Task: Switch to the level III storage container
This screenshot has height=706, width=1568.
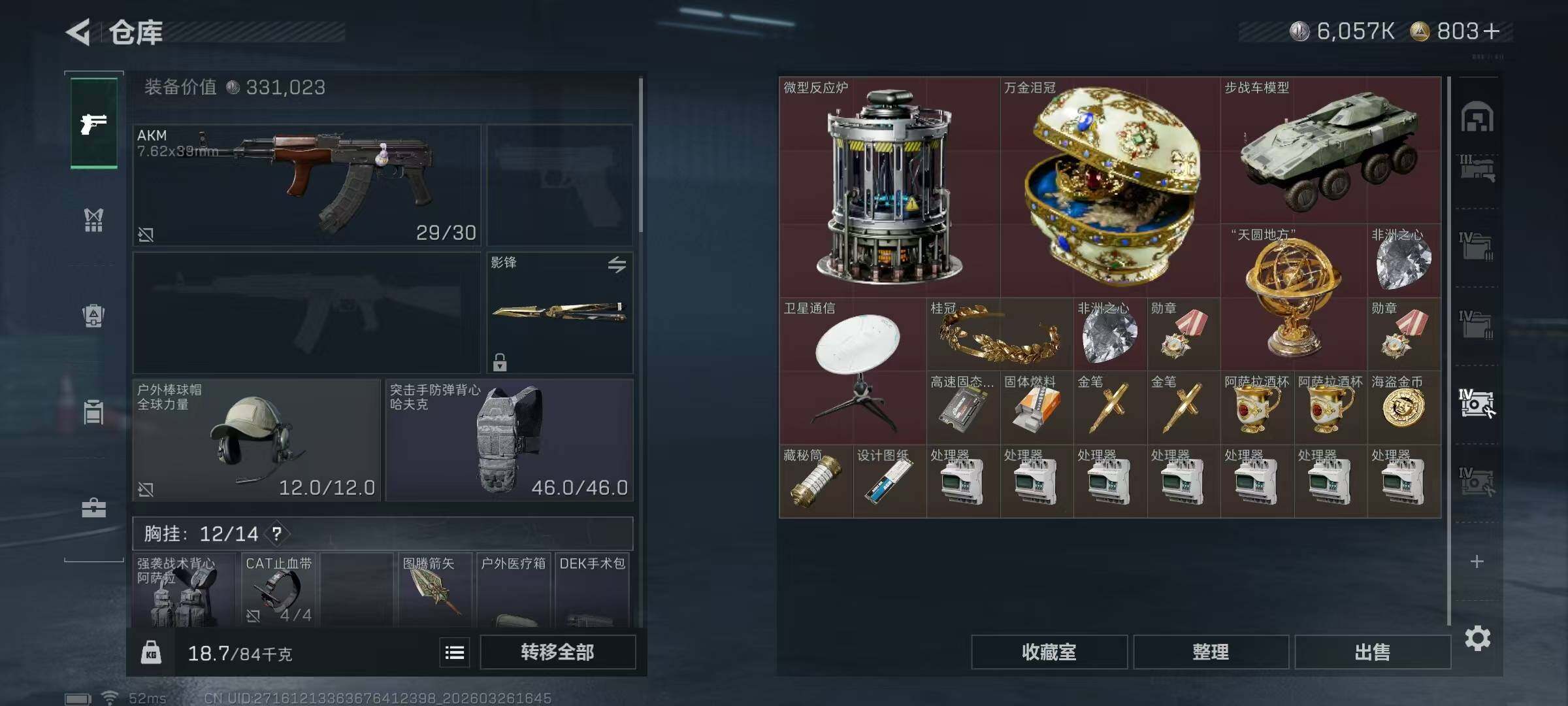Action: click(x=1477, y=168)
